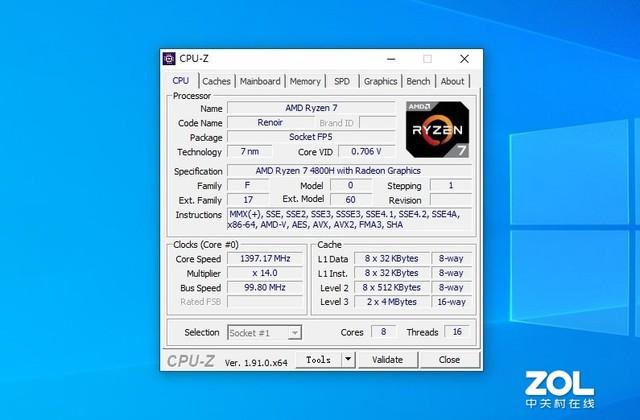Select the CPU tab
The width and height of the screenshot is (640, 420).
[181, 80]
